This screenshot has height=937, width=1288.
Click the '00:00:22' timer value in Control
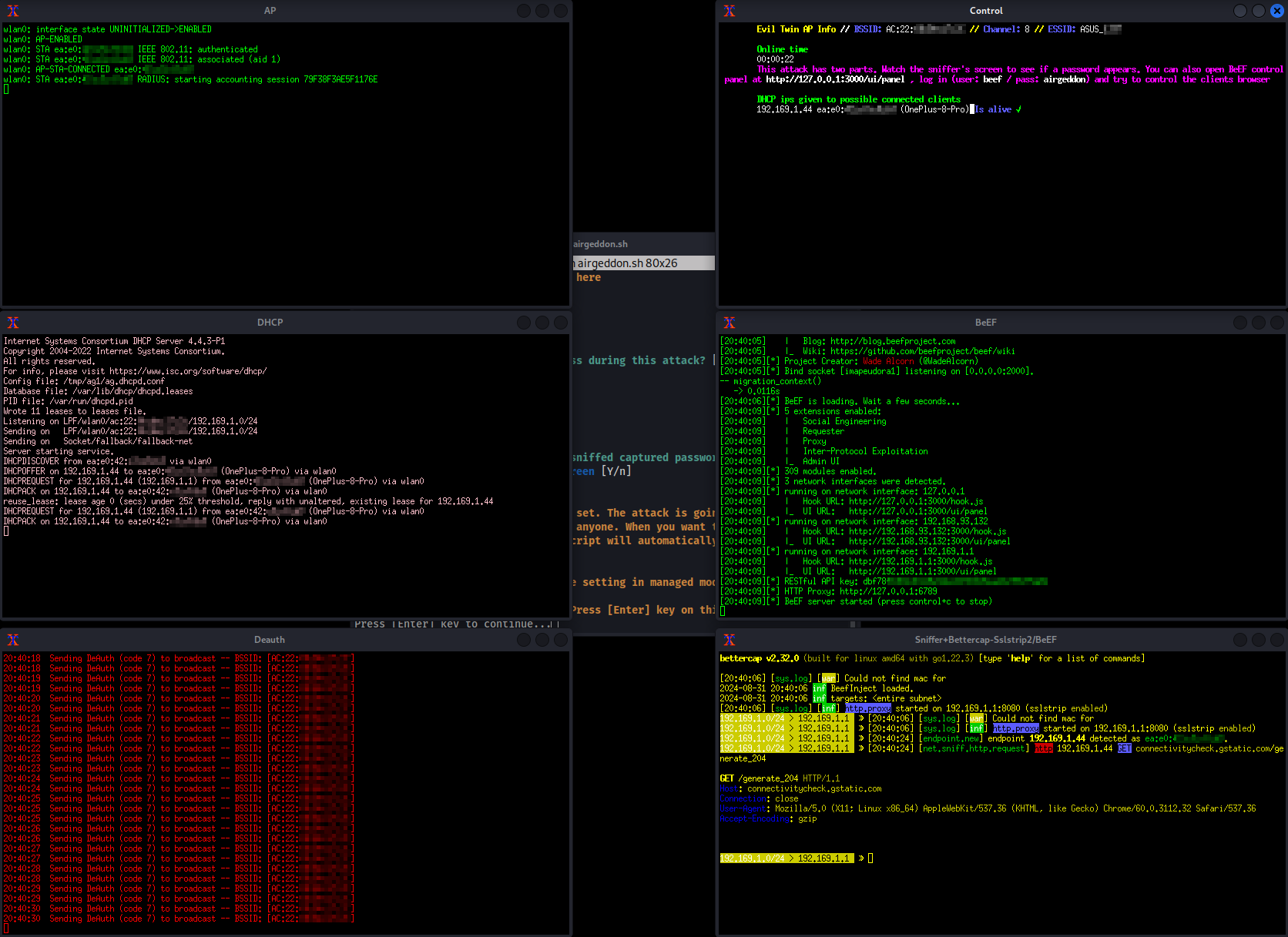tap(775, 59)
